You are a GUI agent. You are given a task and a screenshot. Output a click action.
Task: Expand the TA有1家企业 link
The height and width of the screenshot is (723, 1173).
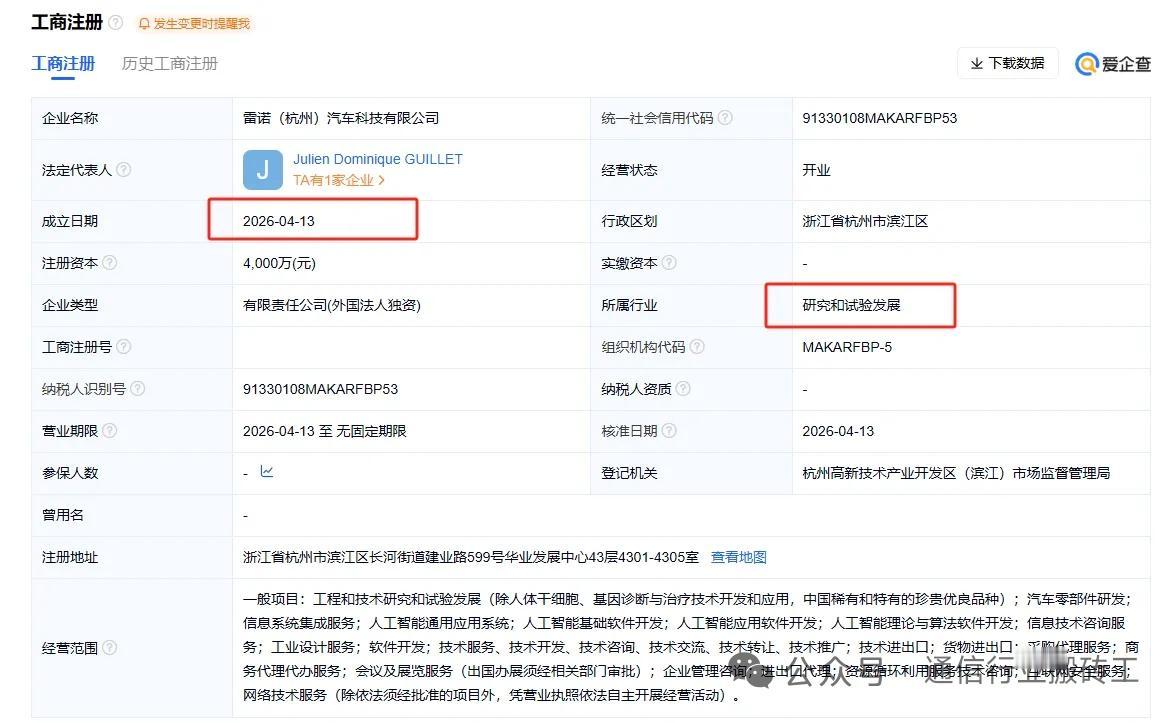pyautogui.click(x=339, y=180)
